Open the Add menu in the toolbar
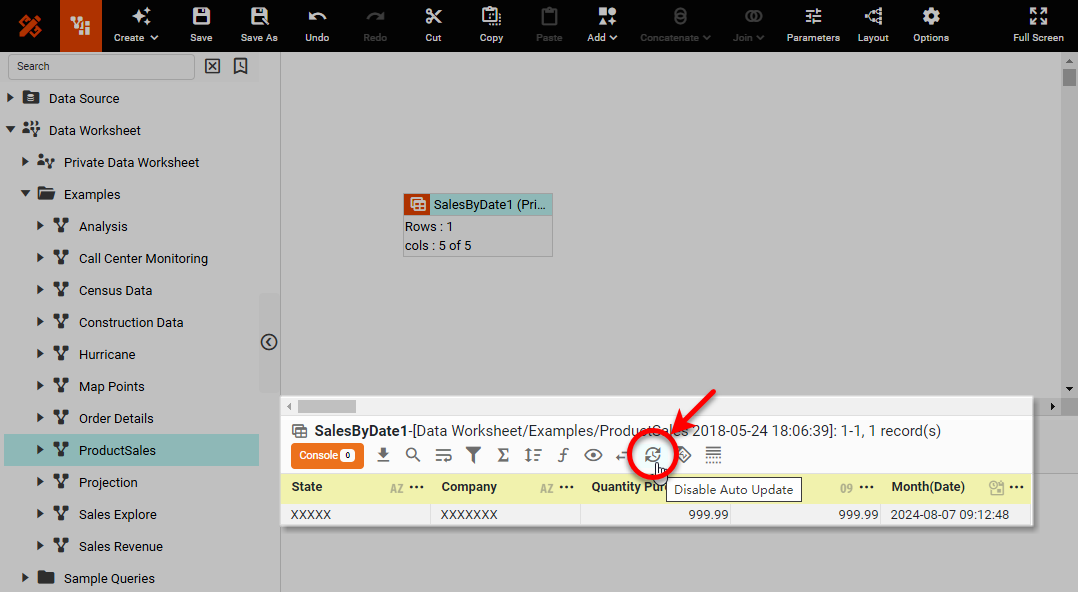Screen dimensions: 1078x592 coord(601,24)
